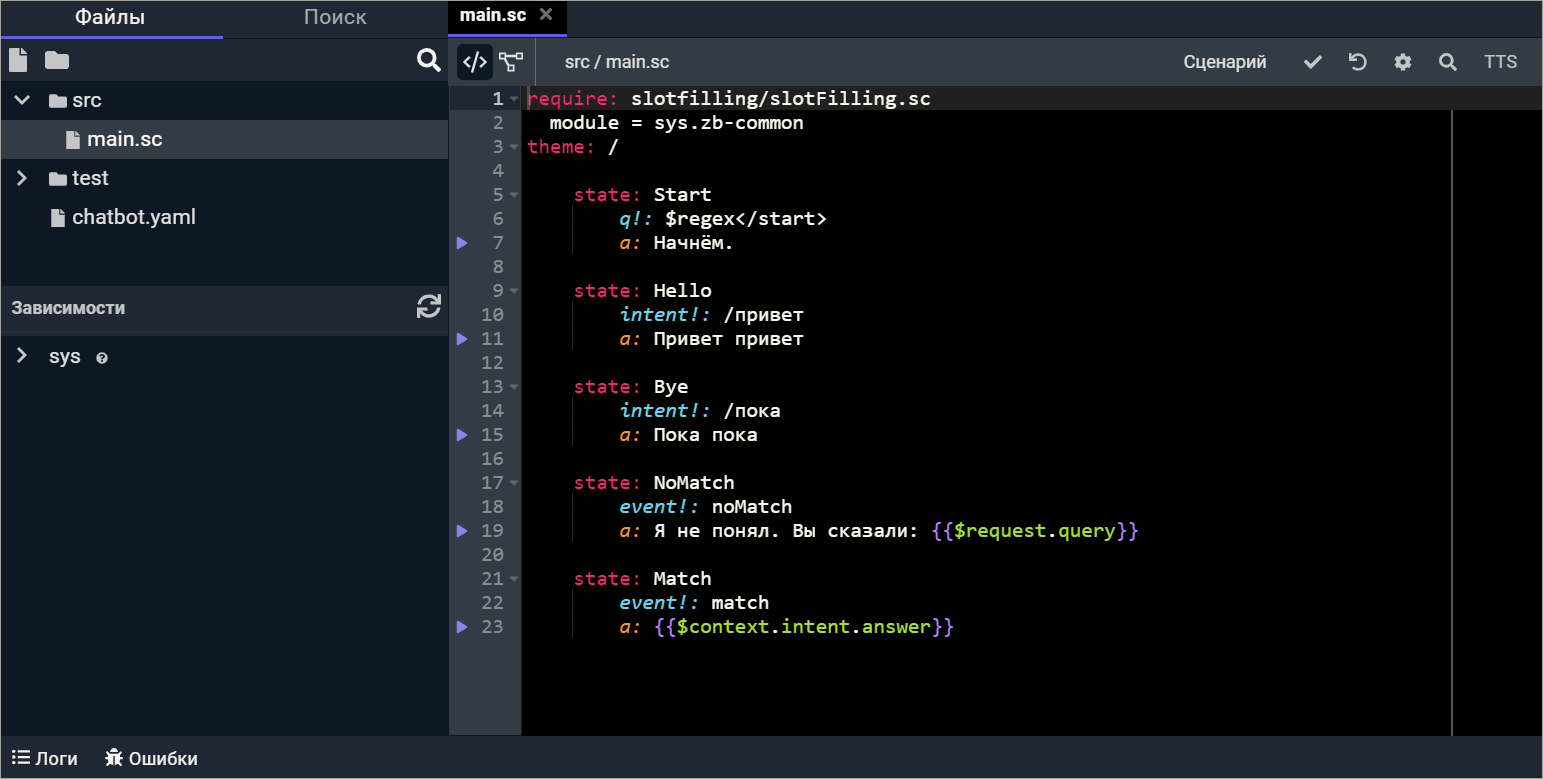
Task: Open the Логи panel
Action: (45, 758)
